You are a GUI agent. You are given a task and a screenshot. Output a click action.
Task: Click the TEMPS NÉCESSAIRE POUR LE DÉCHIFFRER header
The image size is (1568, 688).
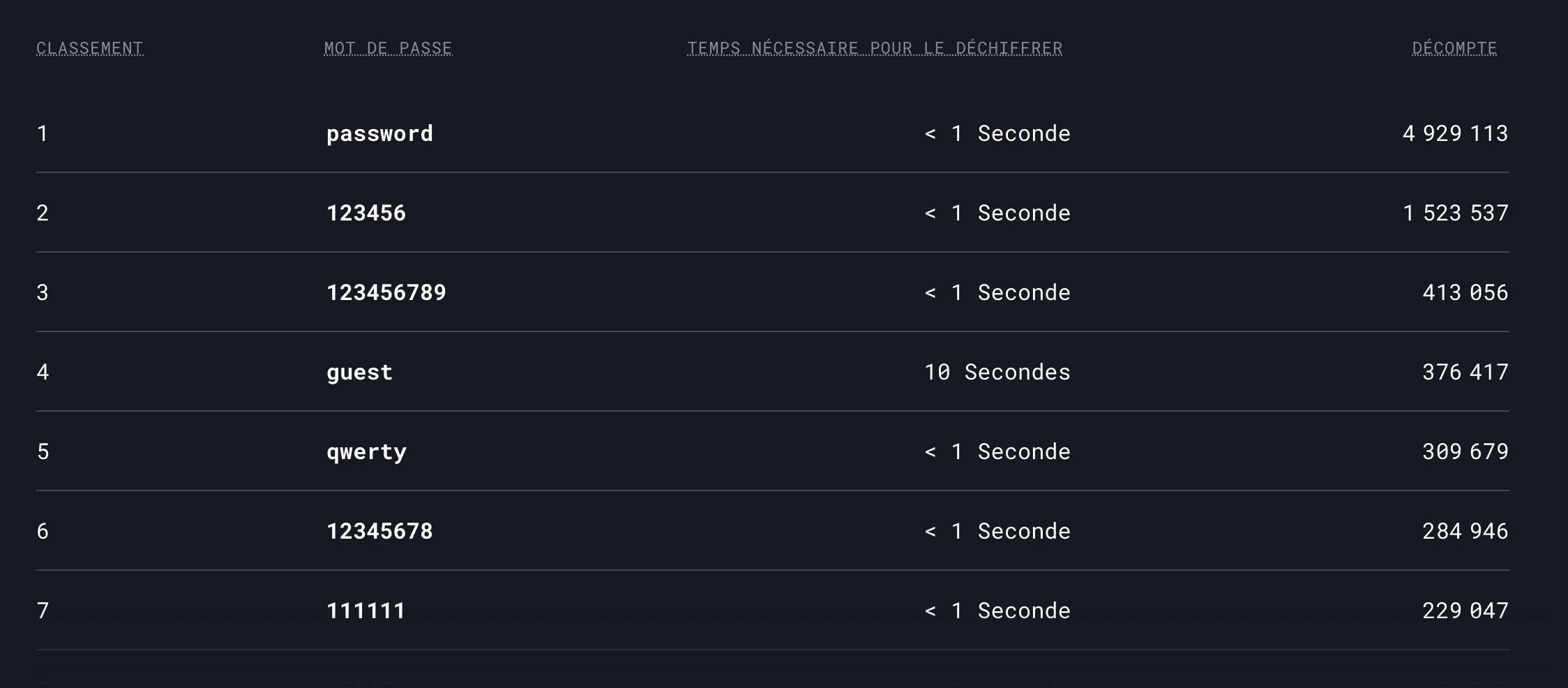[875, 48]
